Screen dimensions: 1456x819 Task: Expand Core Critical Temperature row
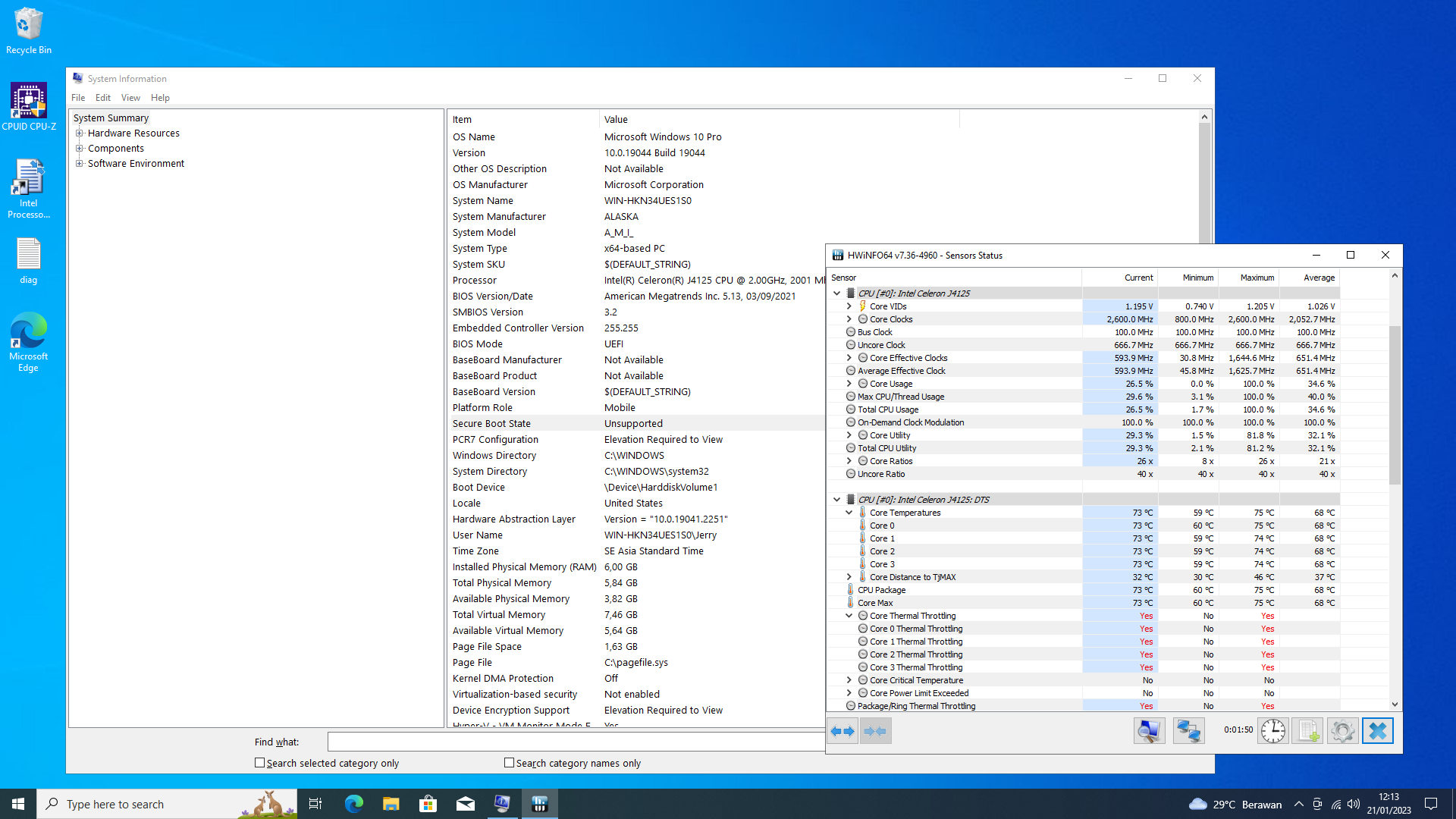pos(849,680)
